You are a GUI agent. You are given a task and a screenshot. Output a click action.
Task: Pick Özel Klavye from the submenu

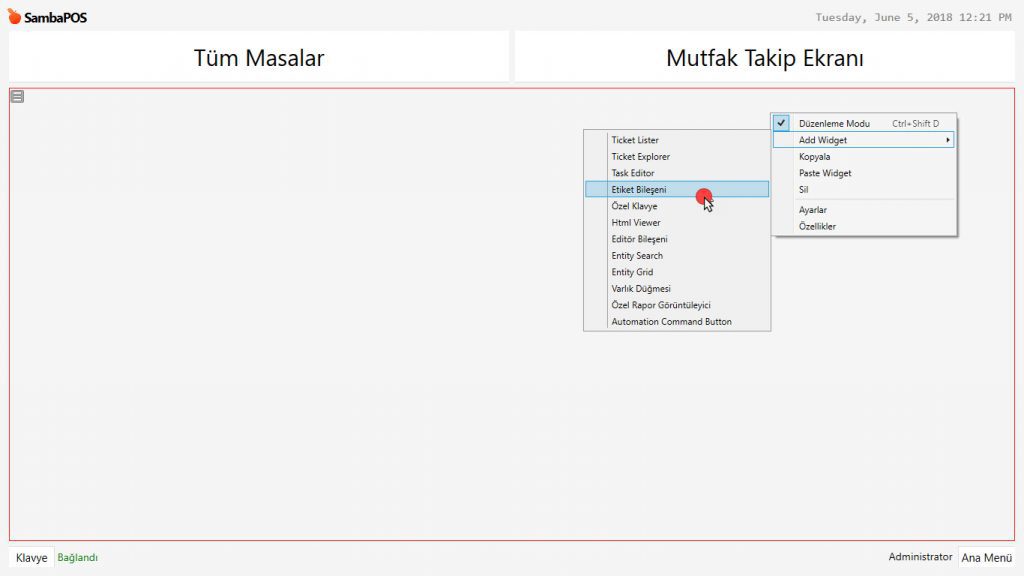click(x=634, y=206)
